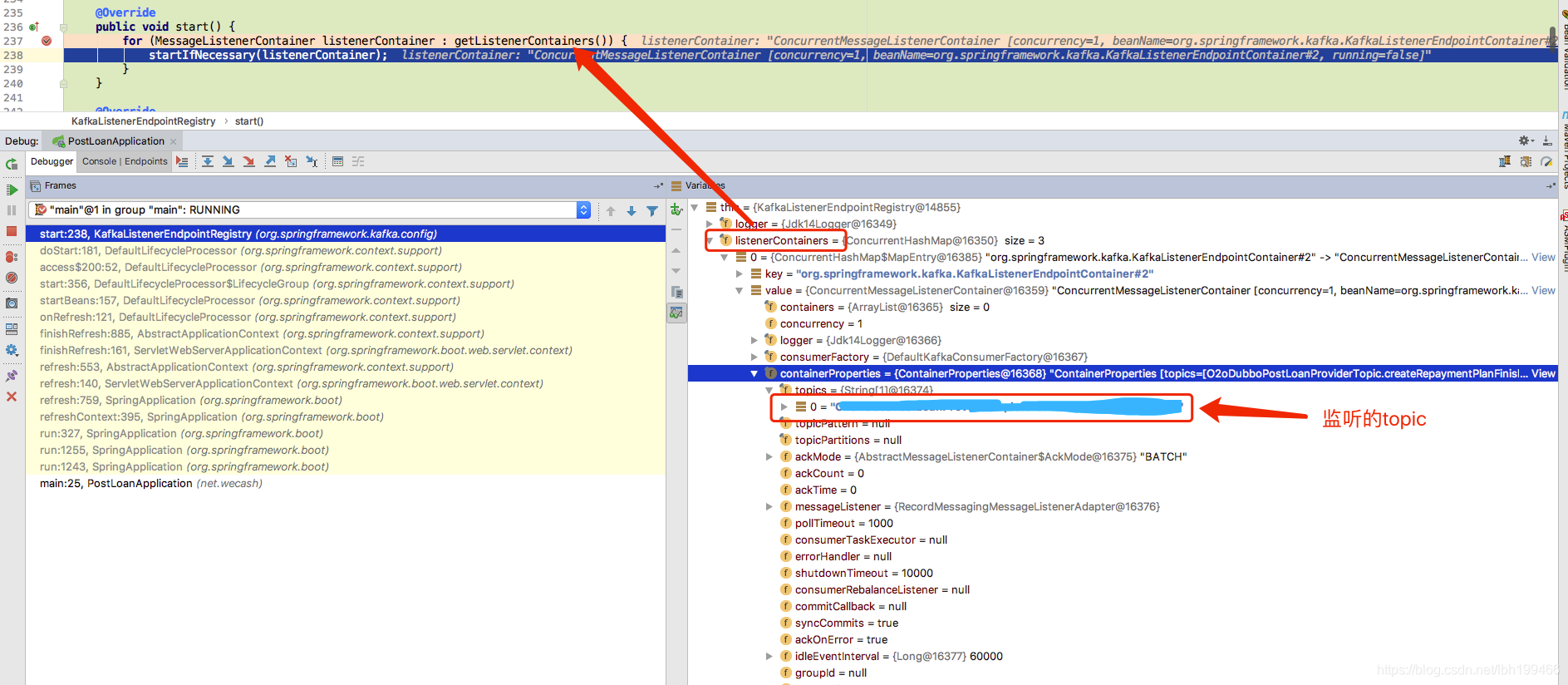The image size is (1568, 685).
Task: Click the Run to Cursor icon
Action: point(312,161)
